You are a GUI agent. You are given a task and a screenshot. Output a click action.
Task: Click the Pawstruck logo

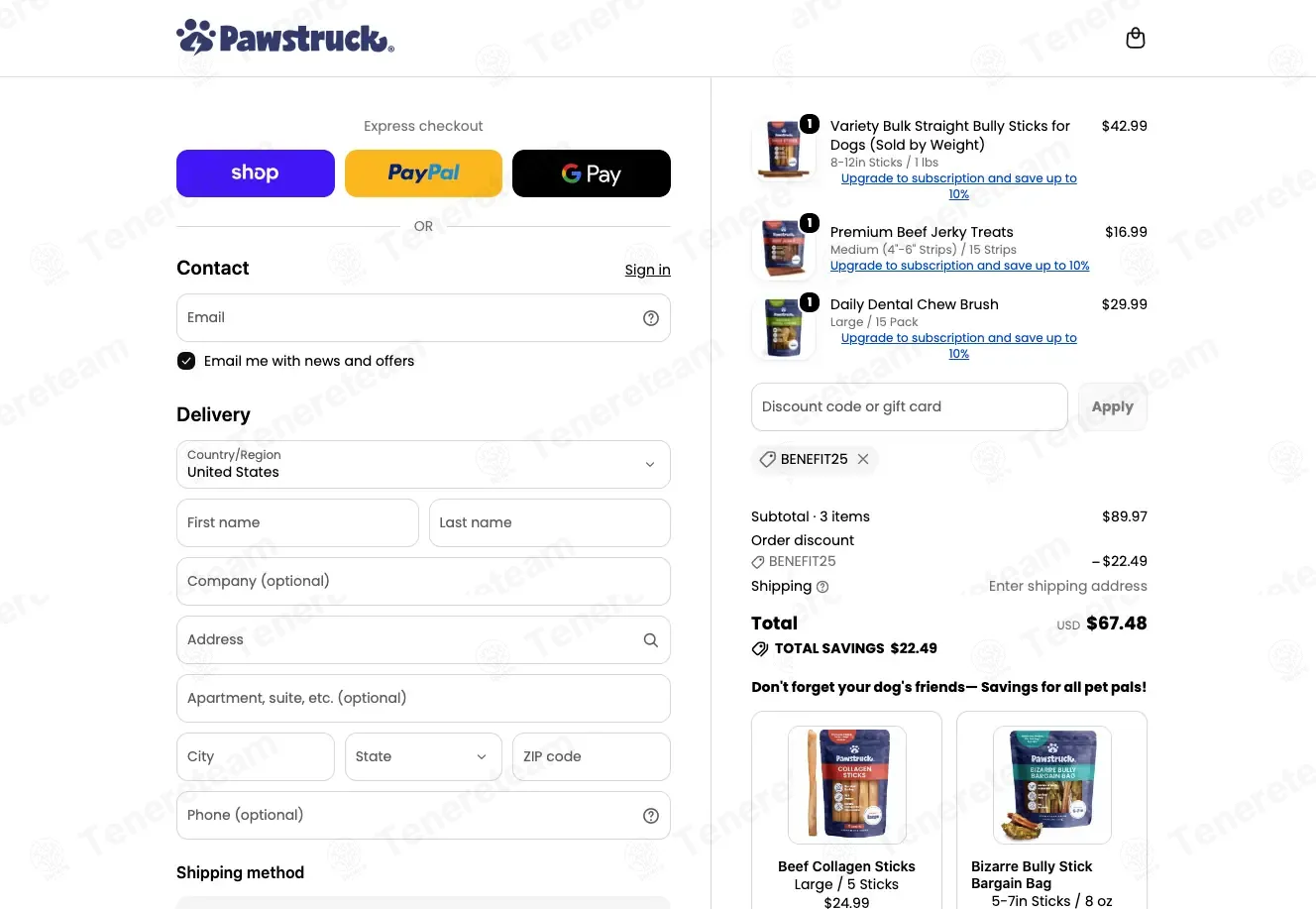(285, 37)
